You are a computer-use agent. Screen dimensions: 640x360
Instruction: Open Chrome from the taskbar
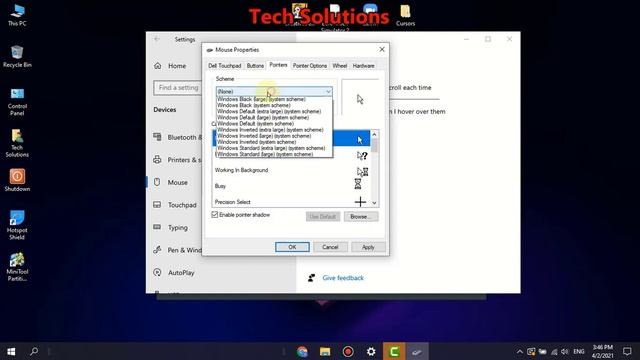(x=302, y=351)
